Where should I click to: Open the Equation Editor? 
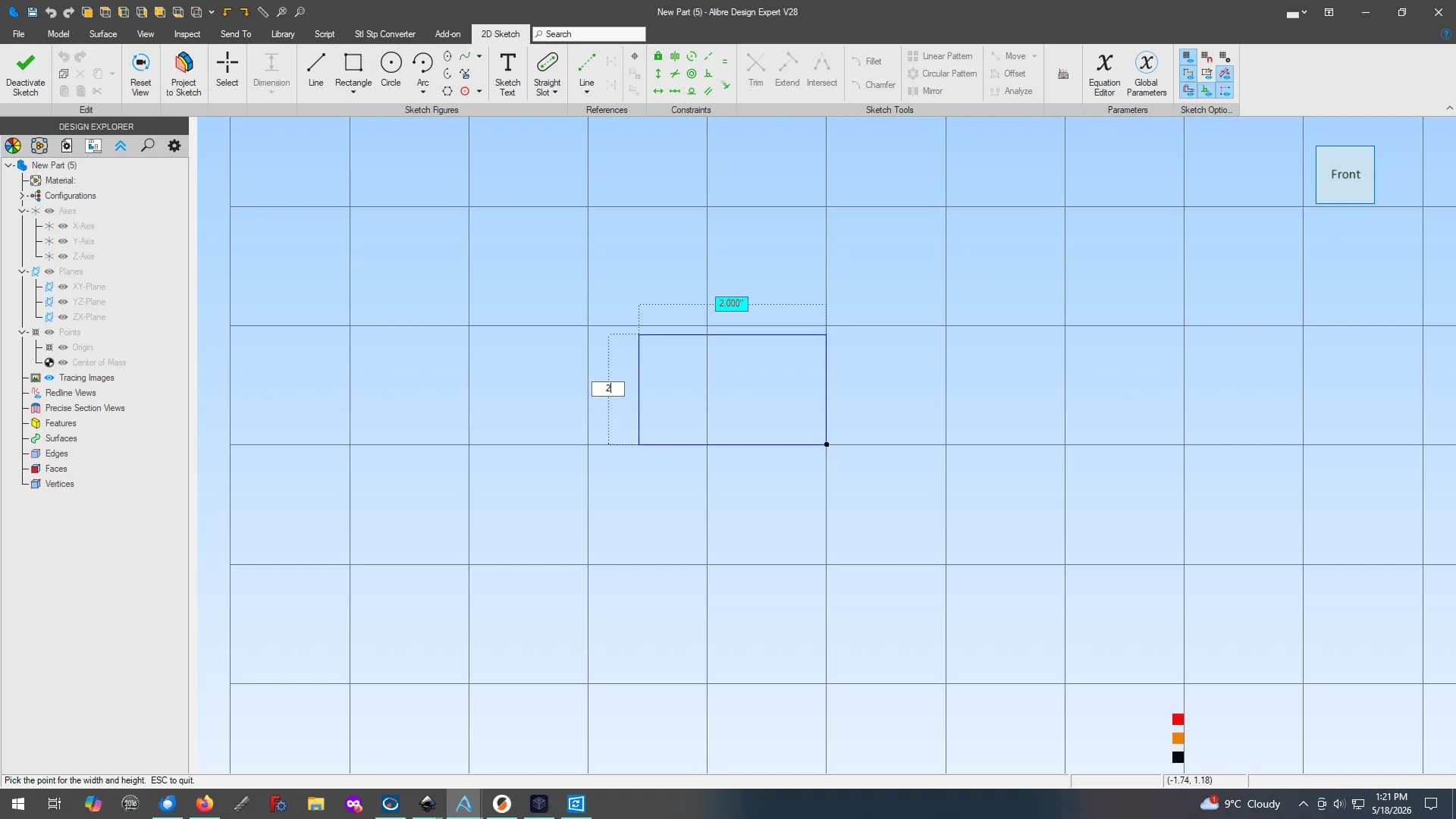point(1104,74)
